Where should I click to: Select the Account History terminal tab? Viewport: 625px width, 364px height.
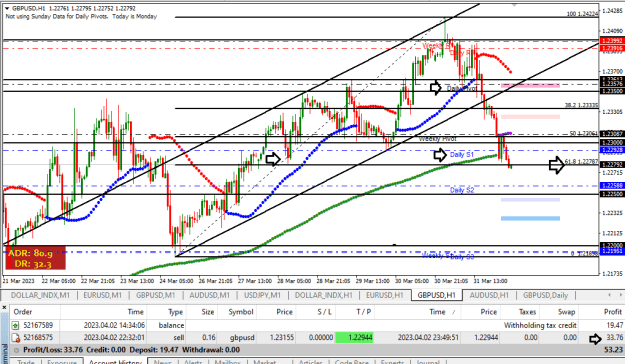[x=115, y=361]
